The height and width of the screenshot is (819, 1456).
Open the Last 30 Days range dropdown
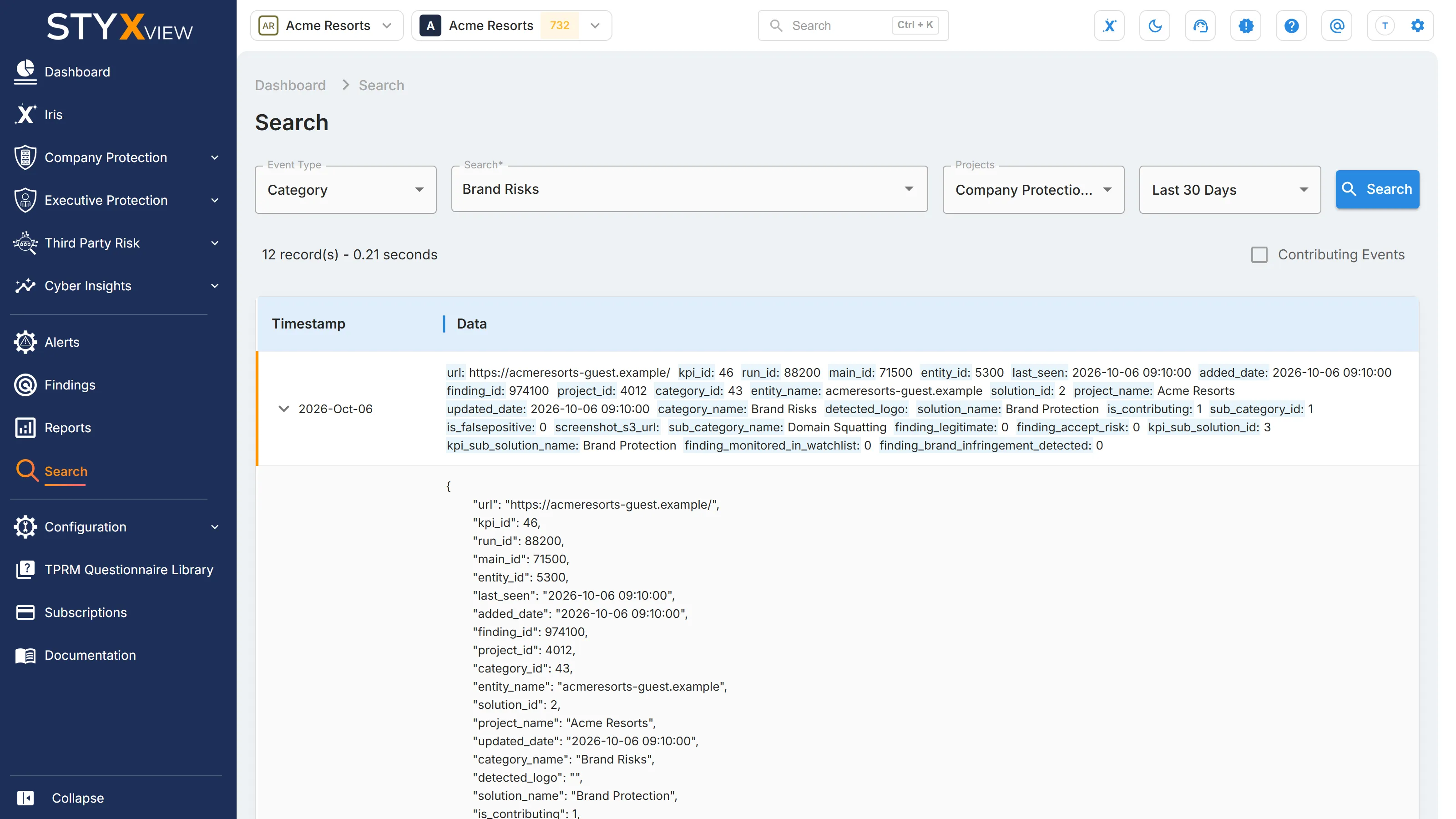click(1230, 190)
